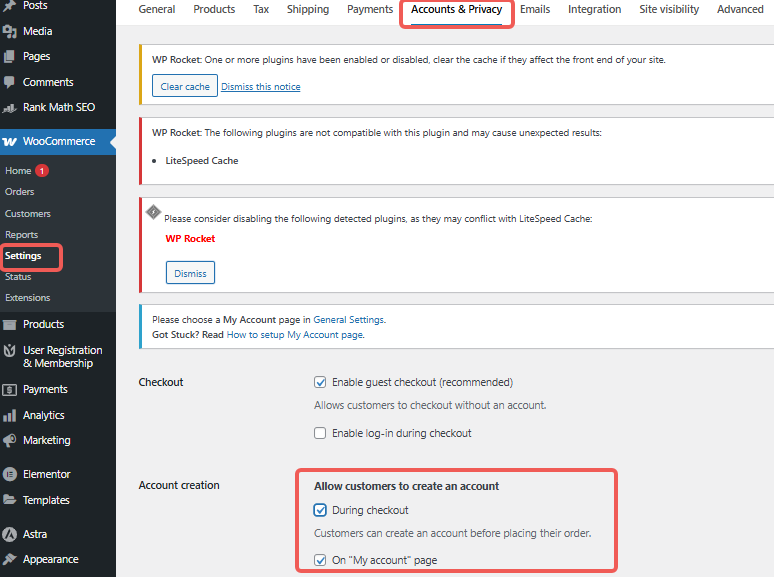Click the Media icon in sidebar

click(10, 32)
